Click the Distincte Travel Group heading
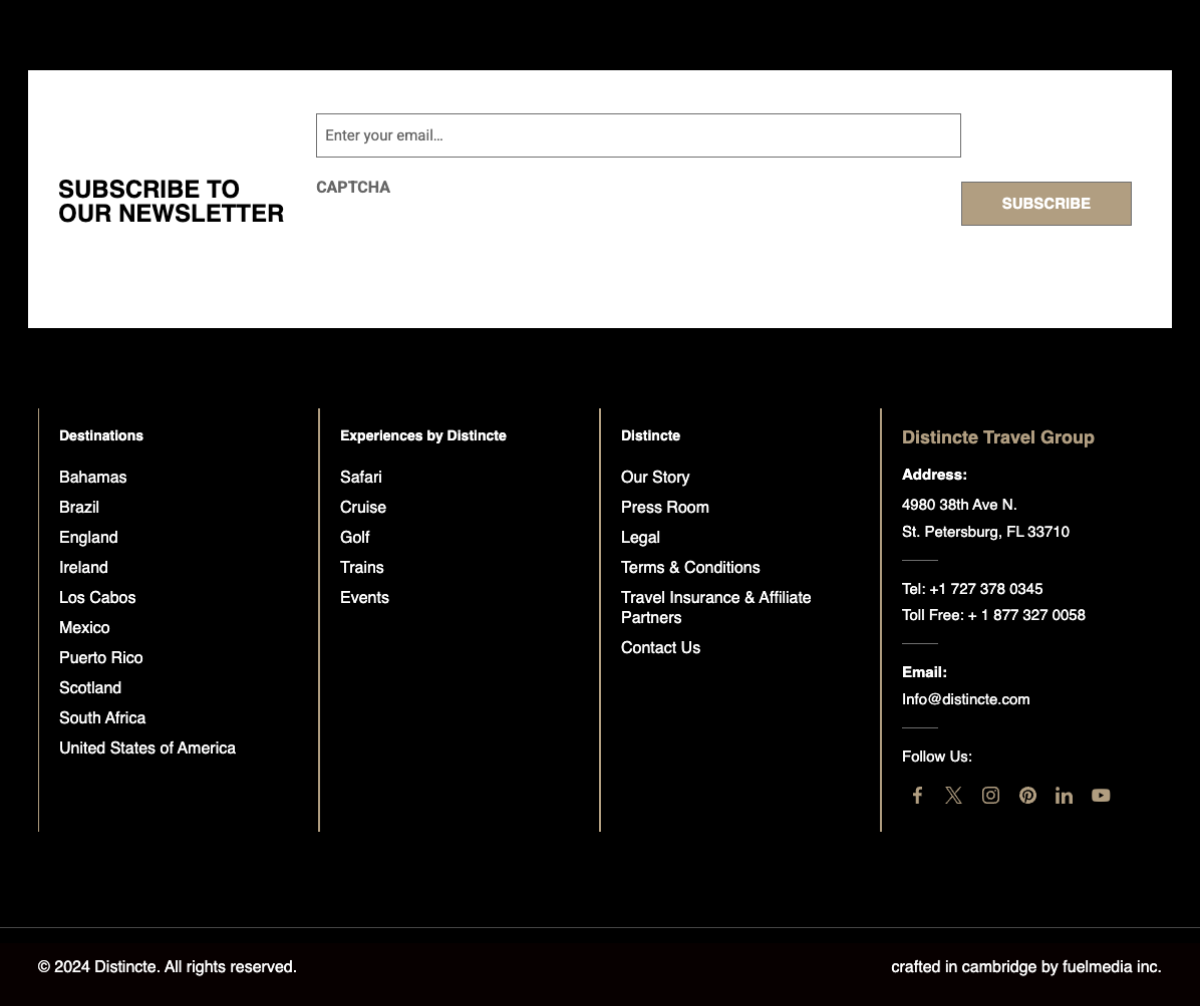 coord(998,437)
